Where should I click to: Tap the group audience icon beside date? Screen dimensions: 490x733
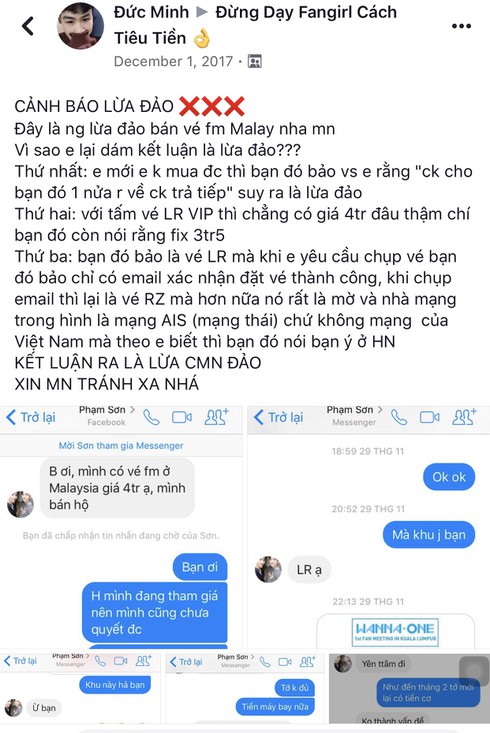point(254,61)
